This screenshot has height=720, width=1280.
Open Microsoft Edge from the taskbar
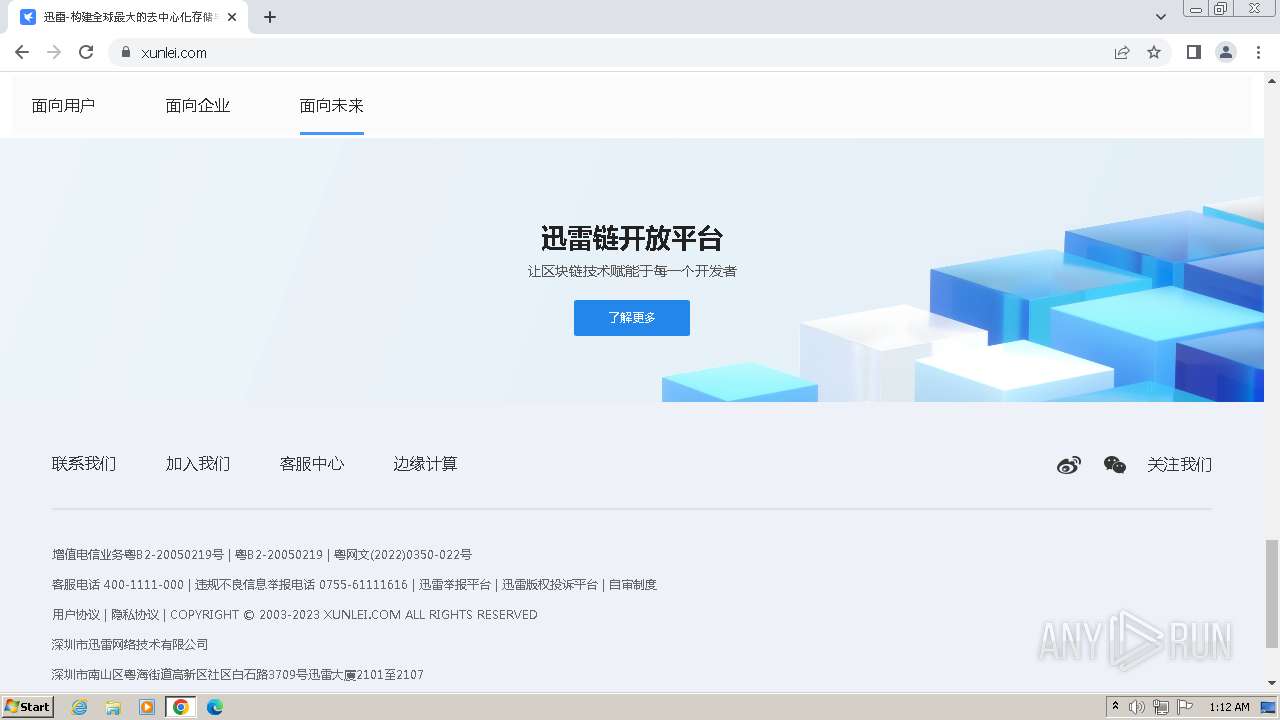[x=215, y=707]
